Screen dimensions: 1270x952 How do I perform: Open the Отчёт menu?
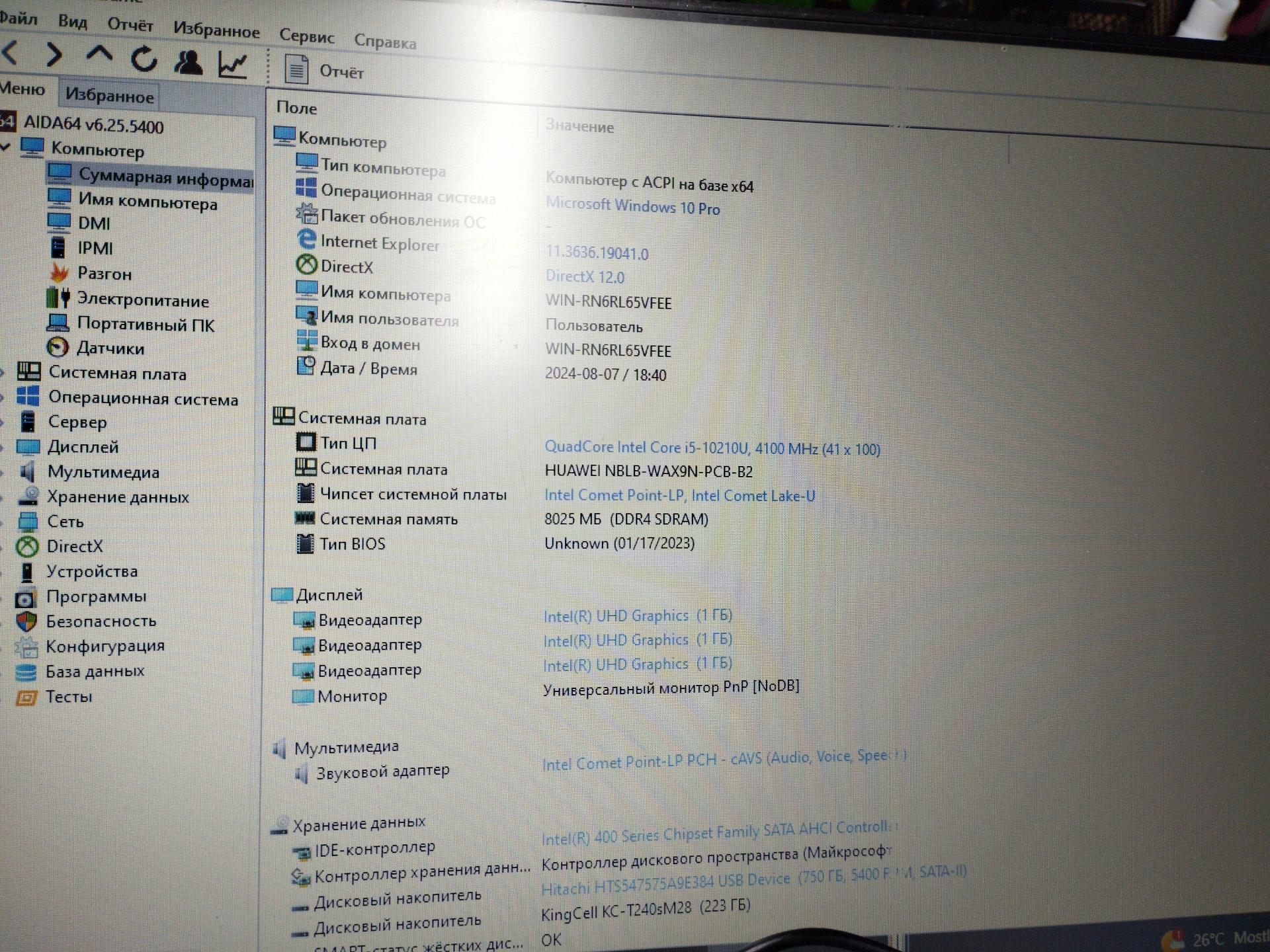[130, 24]
